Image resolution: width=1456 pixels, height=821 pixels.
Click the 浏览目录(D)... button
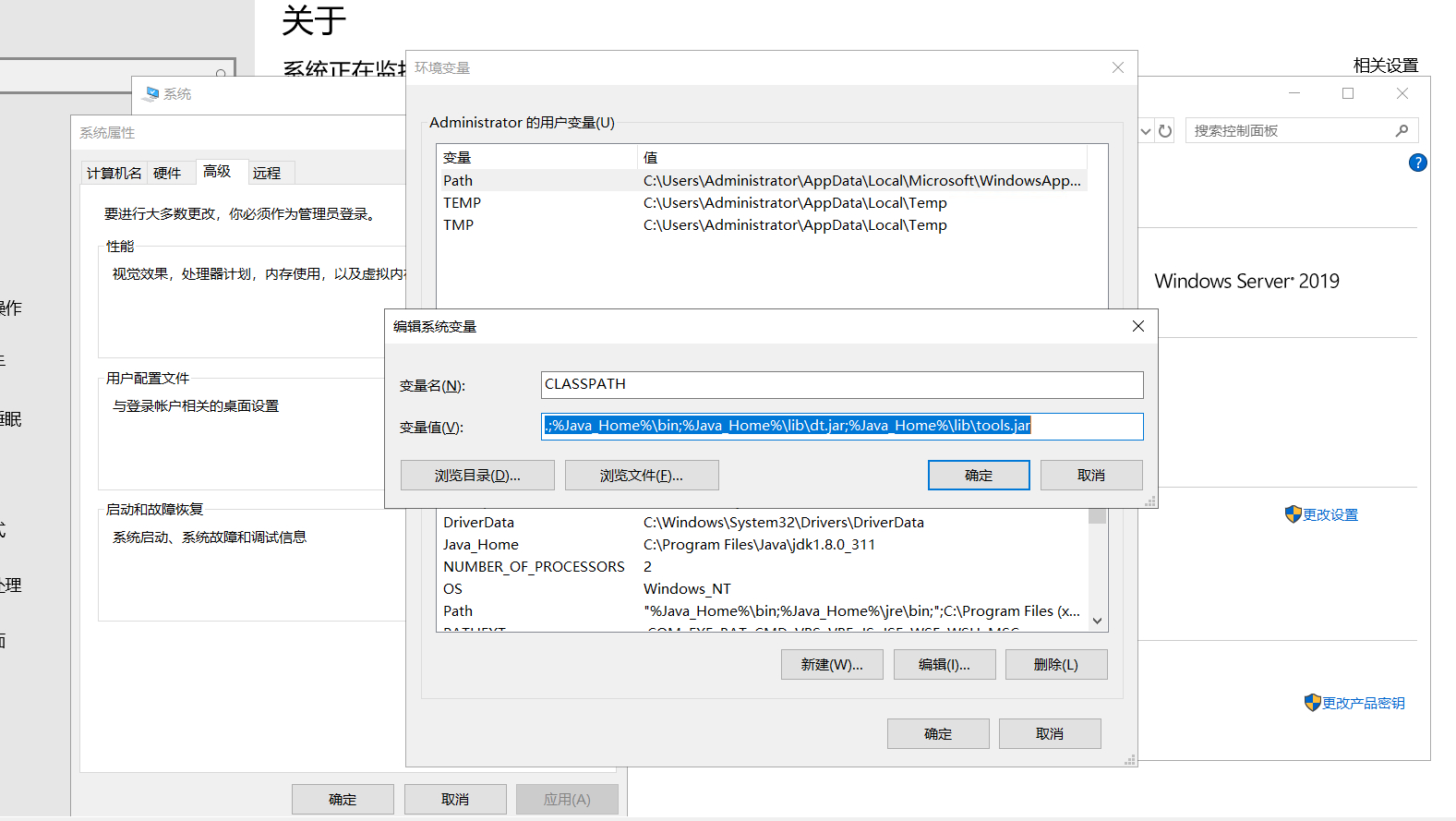click(477, 475)
